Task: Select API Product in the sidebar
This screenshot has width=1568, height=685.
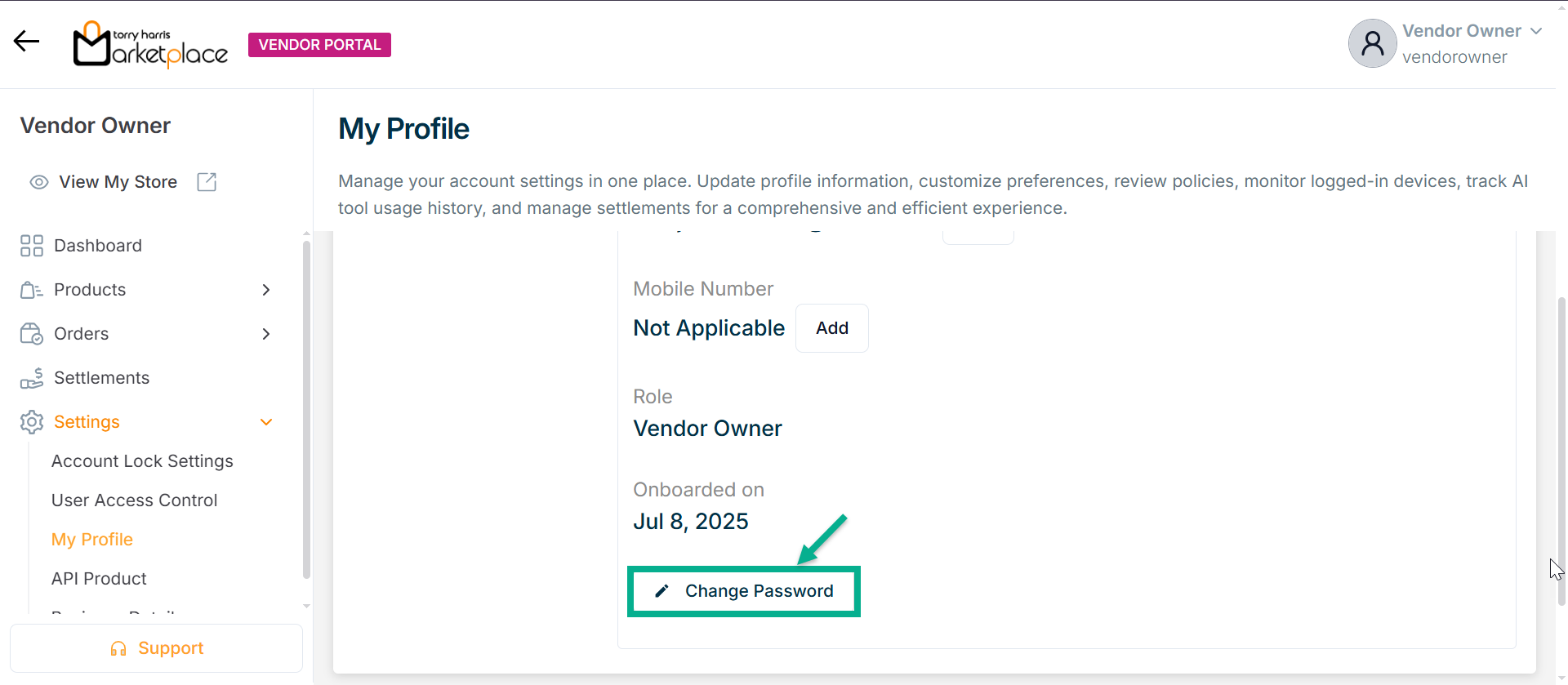Action: (x=99, y=579)
